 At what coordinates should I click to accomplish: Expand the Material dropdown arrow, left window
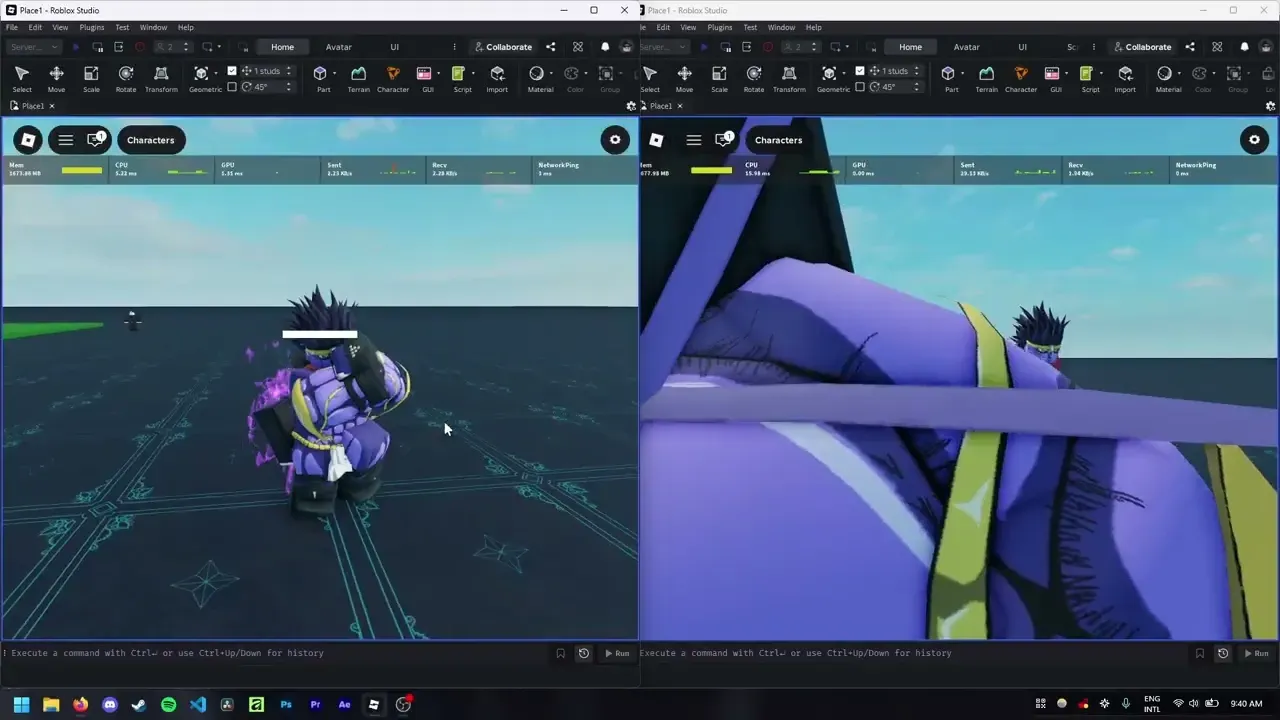point(551,73)
